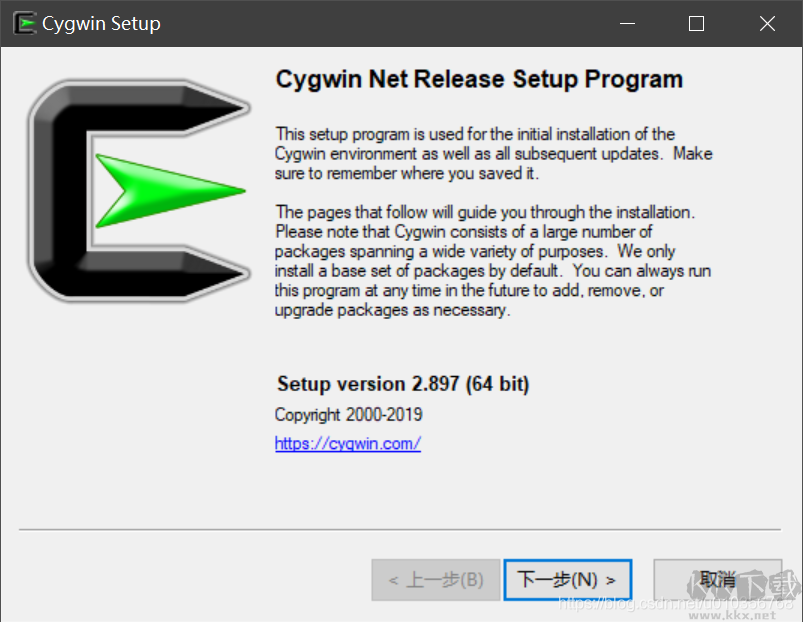803x622 pixels.
Task: Click the "Cygwin Net Release Setup Program" heading
Action: click(479, 79)
